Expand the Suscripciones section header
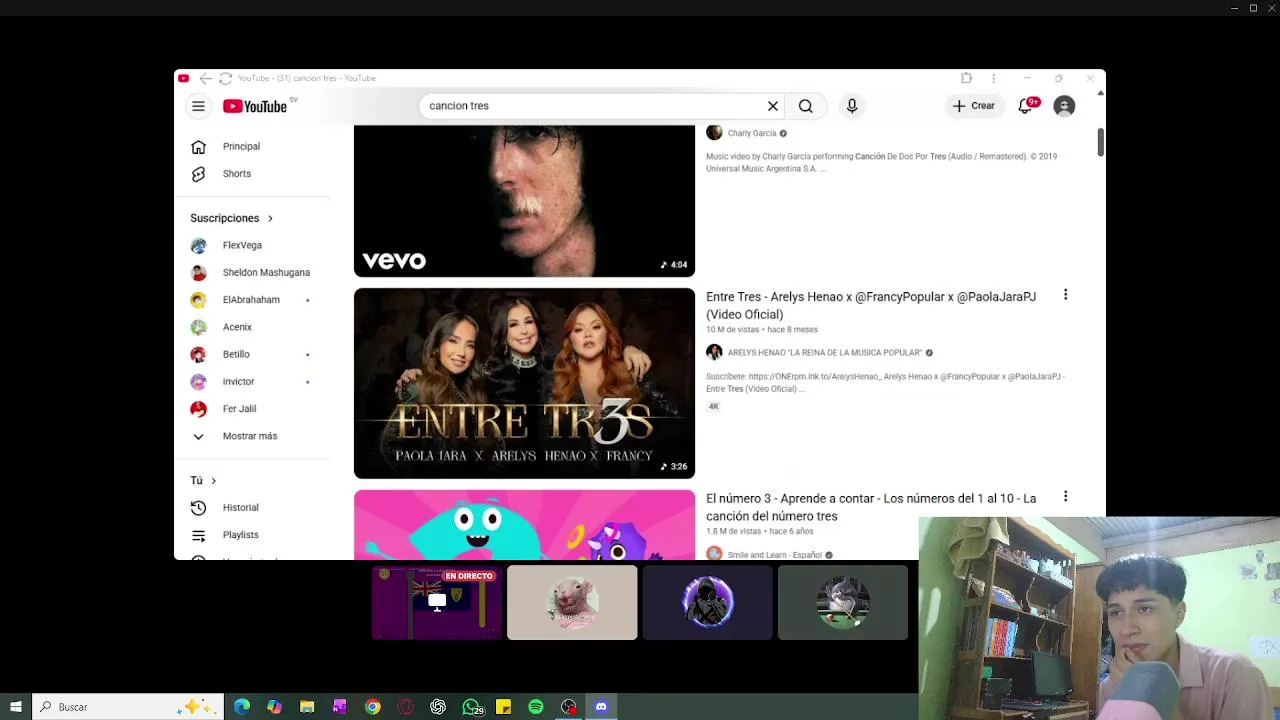The image size is (1280, 720). 231,218
